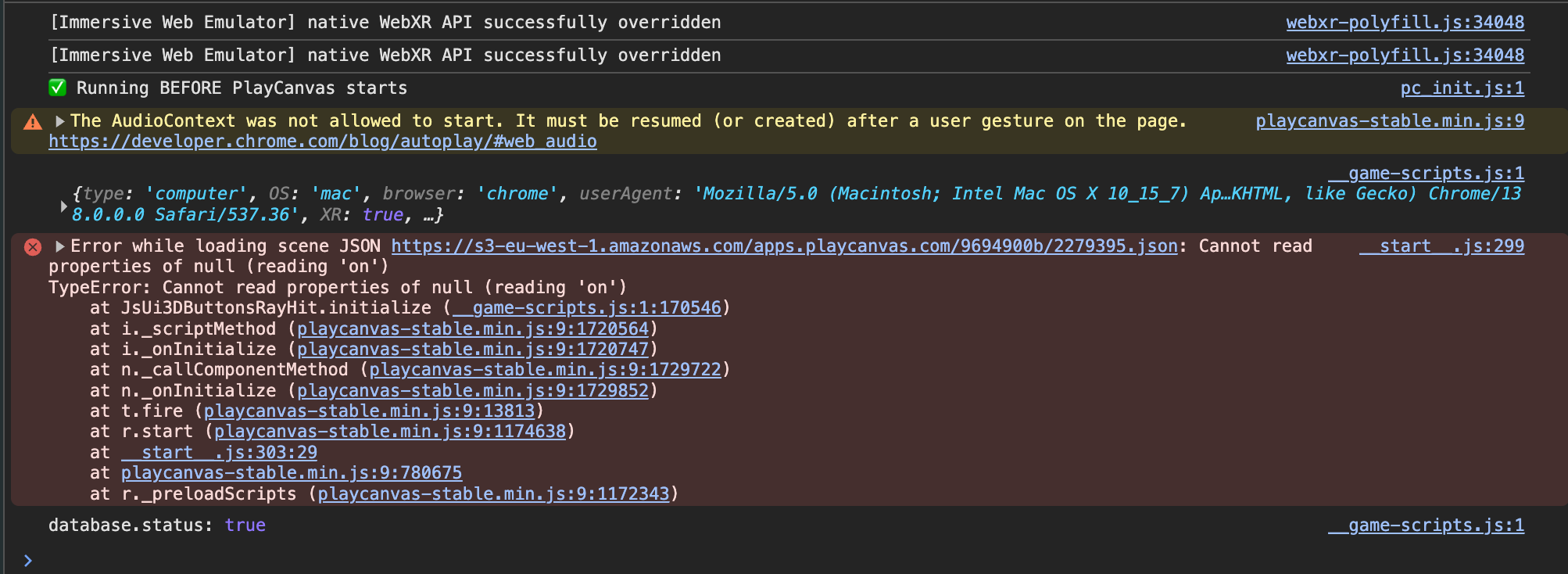
Task: Open the Chrome autoplay web audio link
Action: point(322,142)
